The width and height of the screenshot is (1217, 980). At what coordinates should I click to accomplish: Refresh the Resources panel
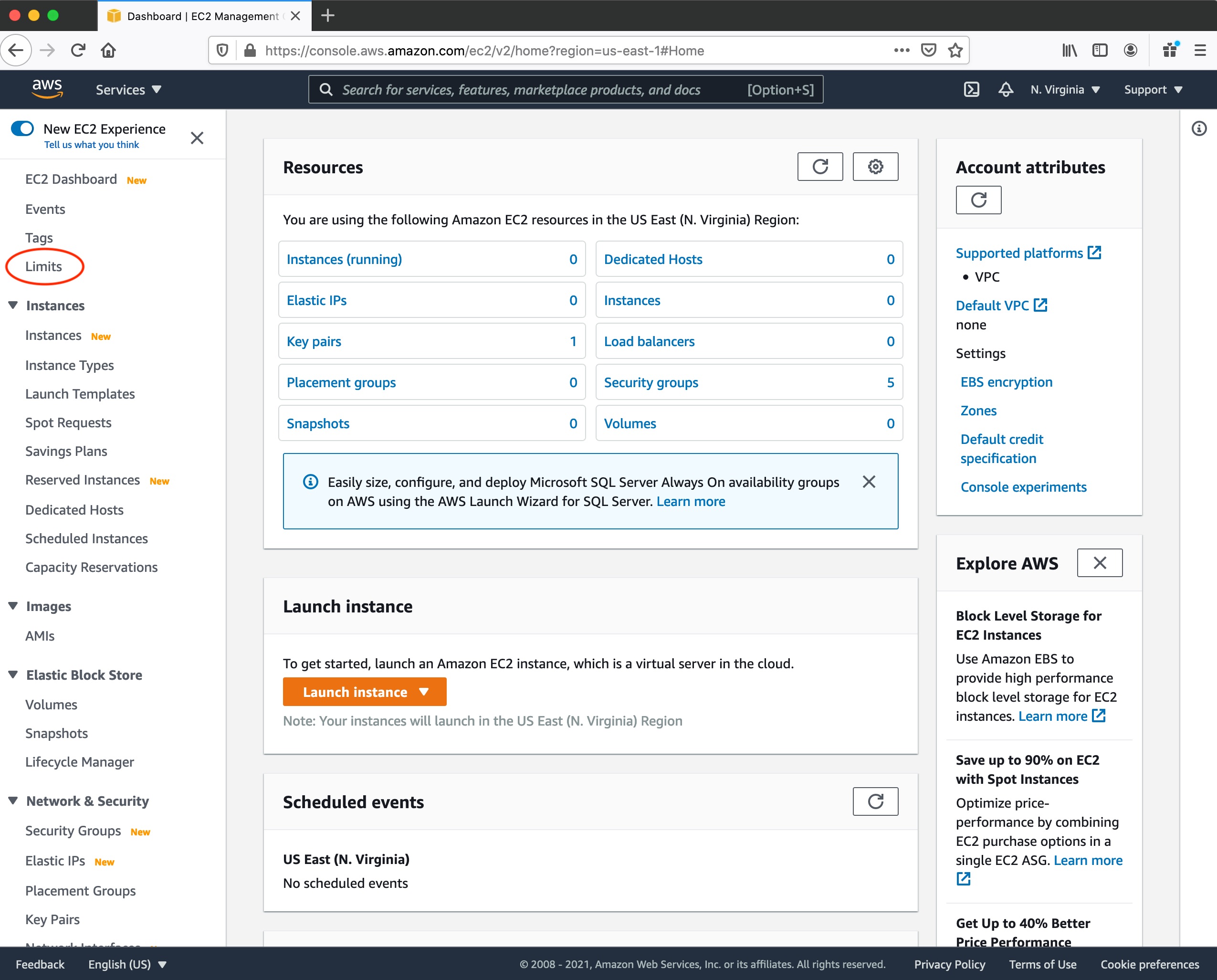click(819, 167)
